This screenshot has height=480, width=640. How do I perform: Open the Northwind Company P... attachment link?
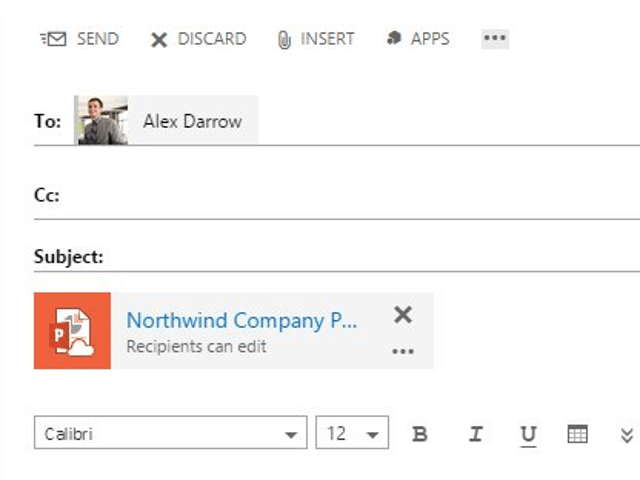(242, 320)
